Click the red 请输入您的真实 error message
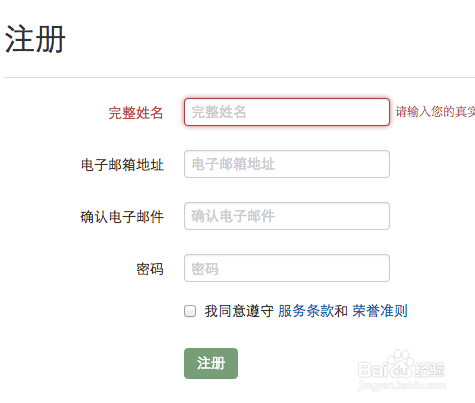475x403 pixels. coord(435,112)
